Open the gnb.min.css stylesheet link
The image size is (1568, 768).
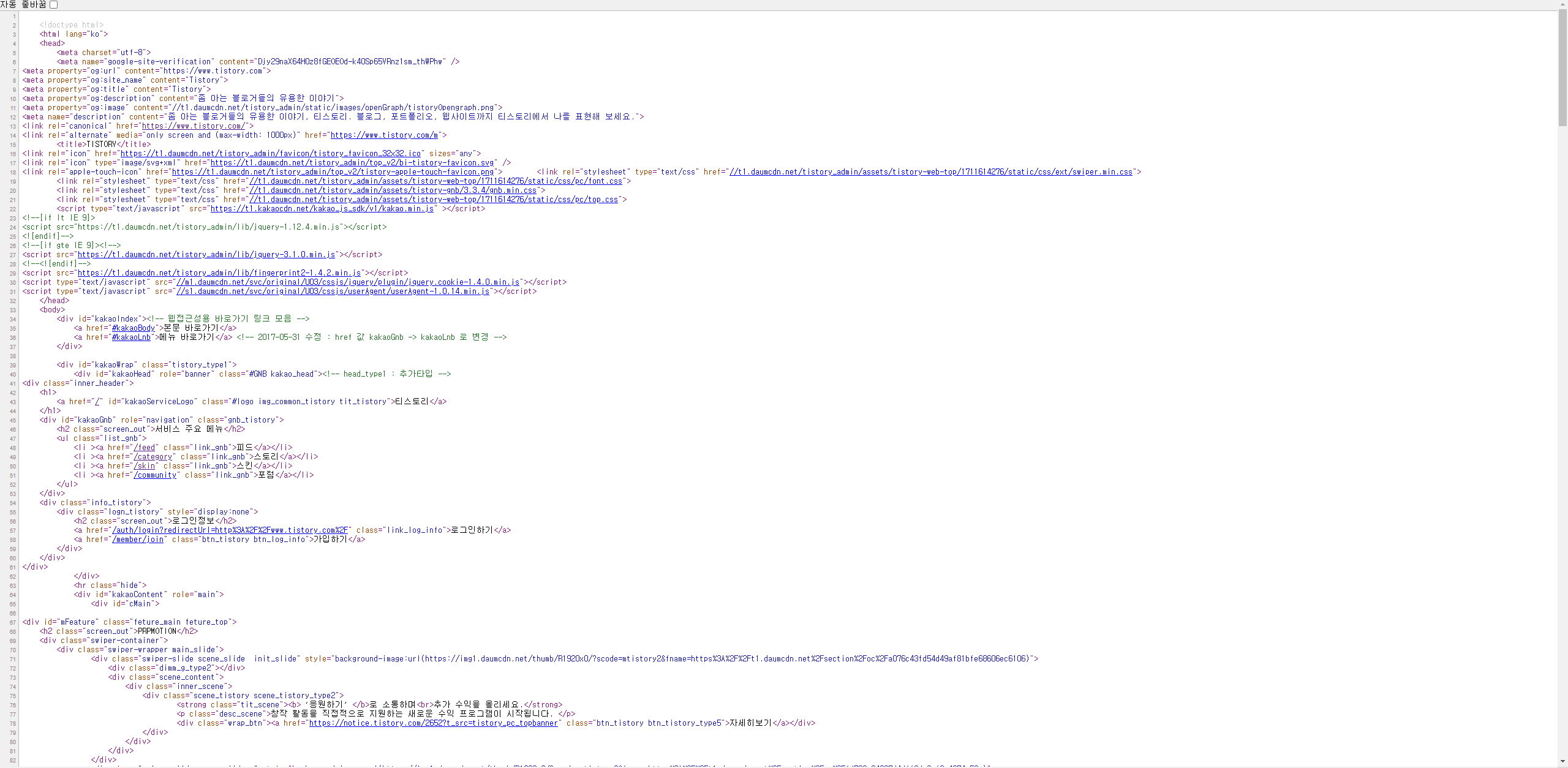[x=393, y=190]
